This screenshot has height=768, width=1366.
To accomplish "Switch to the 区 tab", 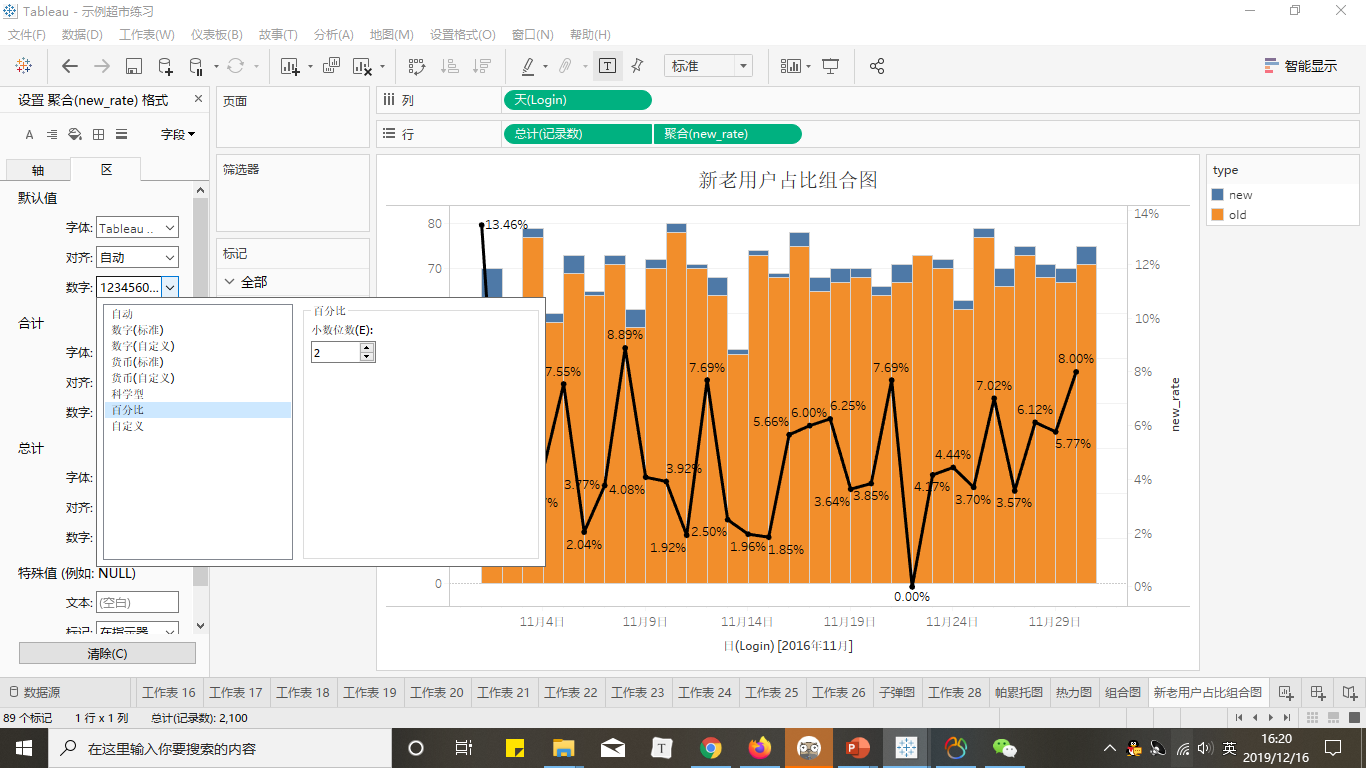I will [x=106, y=170].
